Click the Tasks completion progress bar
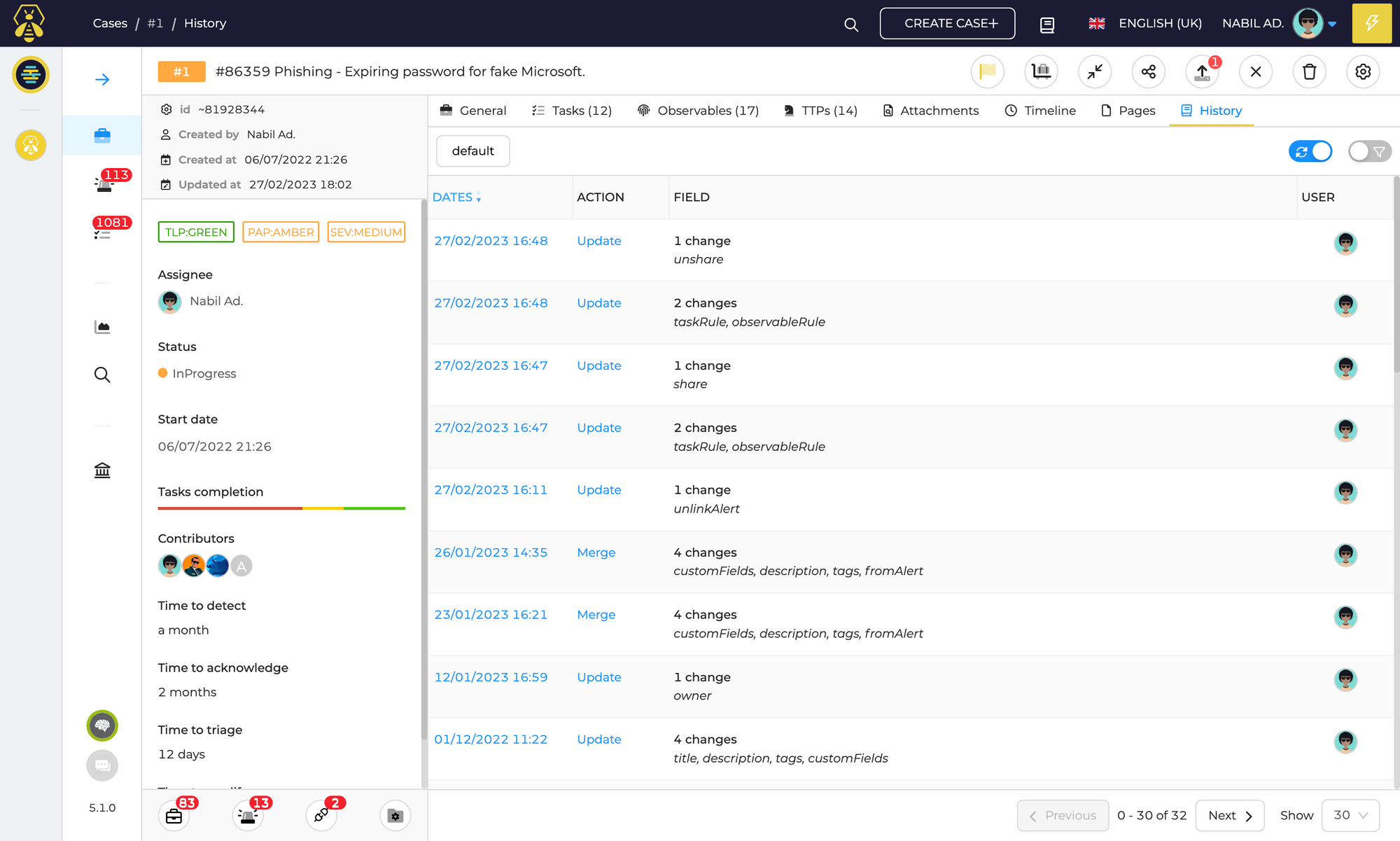This screenshot has width=1400, height=841. click(281, 508)
